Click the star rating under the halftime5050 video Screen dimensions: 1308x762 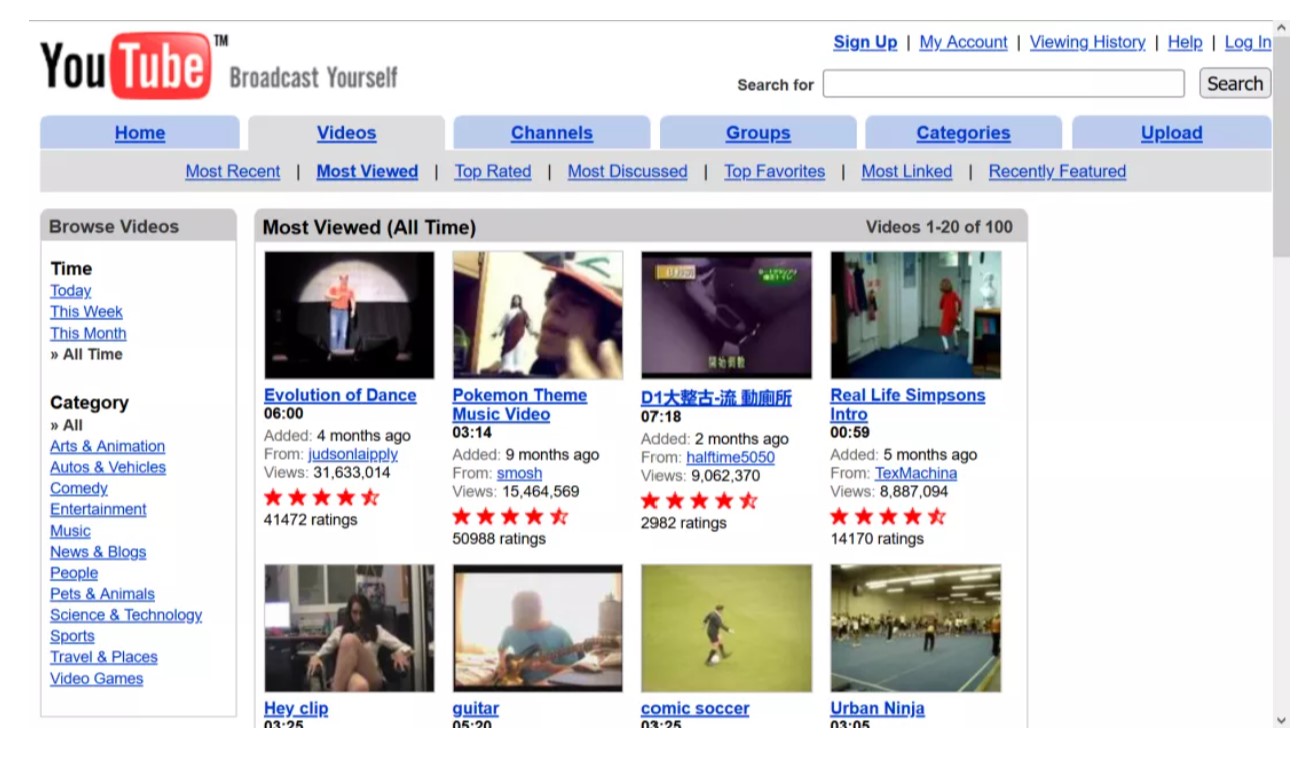699,500
